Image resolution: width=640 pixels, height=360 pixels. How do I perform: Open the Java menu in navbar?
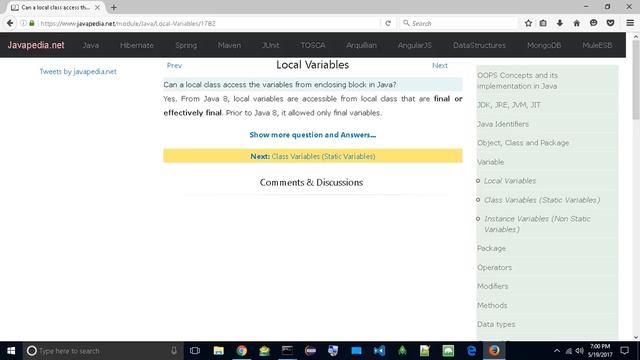tap(91, 45)
